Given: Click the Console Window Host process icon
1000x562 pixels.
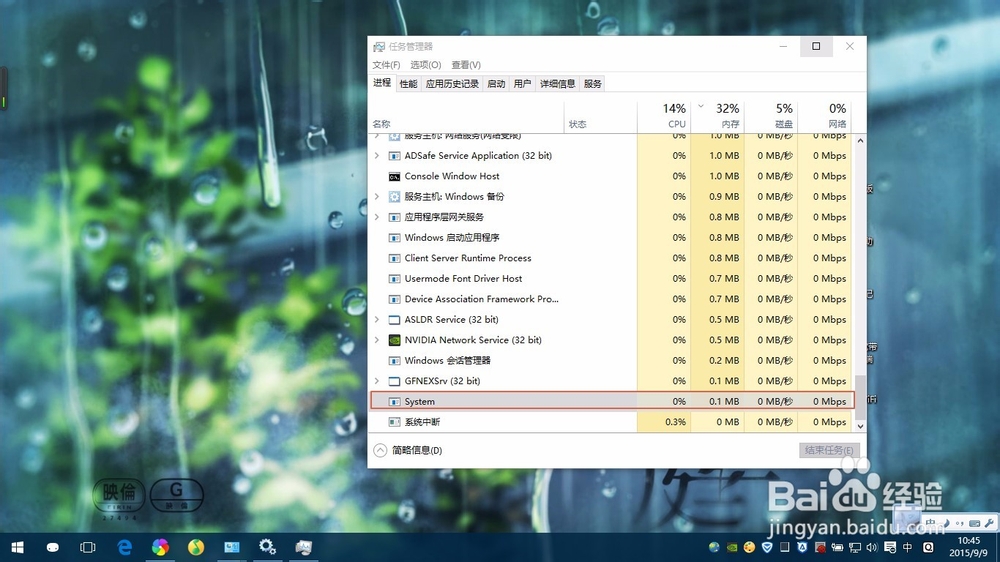Looking at the screenshot, I should coord(394,176).
